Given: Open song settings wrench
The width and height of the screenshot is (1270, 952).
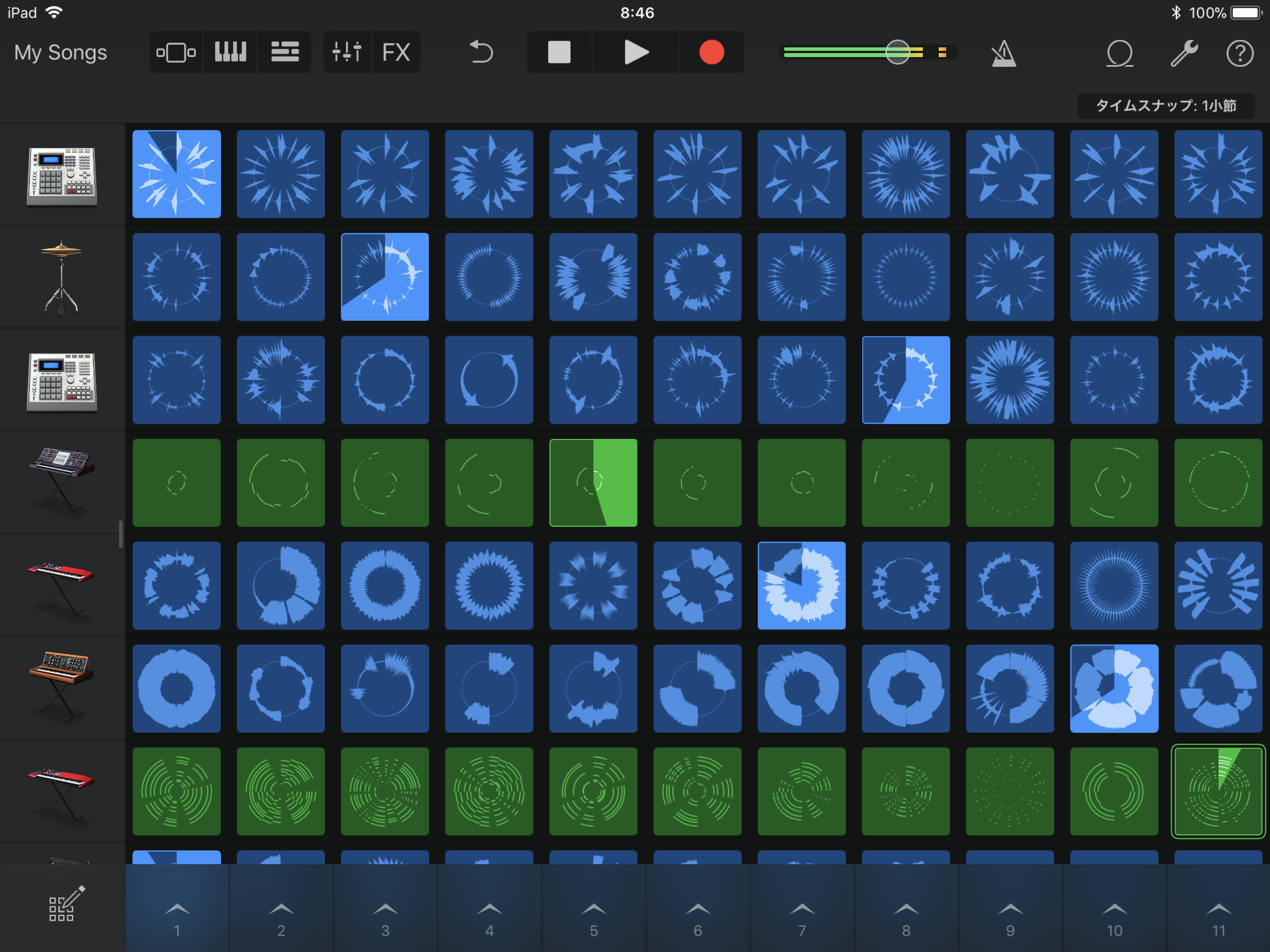Looking at the screenshot, I should pyautogui.click(x=1184, y=54).
